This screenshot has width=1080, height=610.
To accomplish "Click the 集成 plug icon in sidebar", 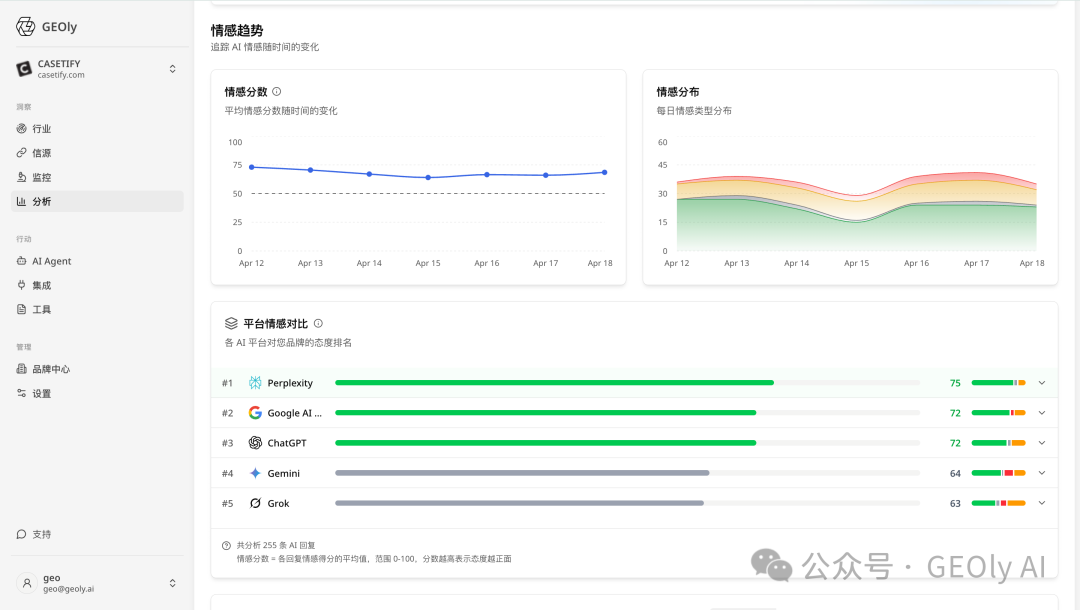I will [x=21, y=285].
